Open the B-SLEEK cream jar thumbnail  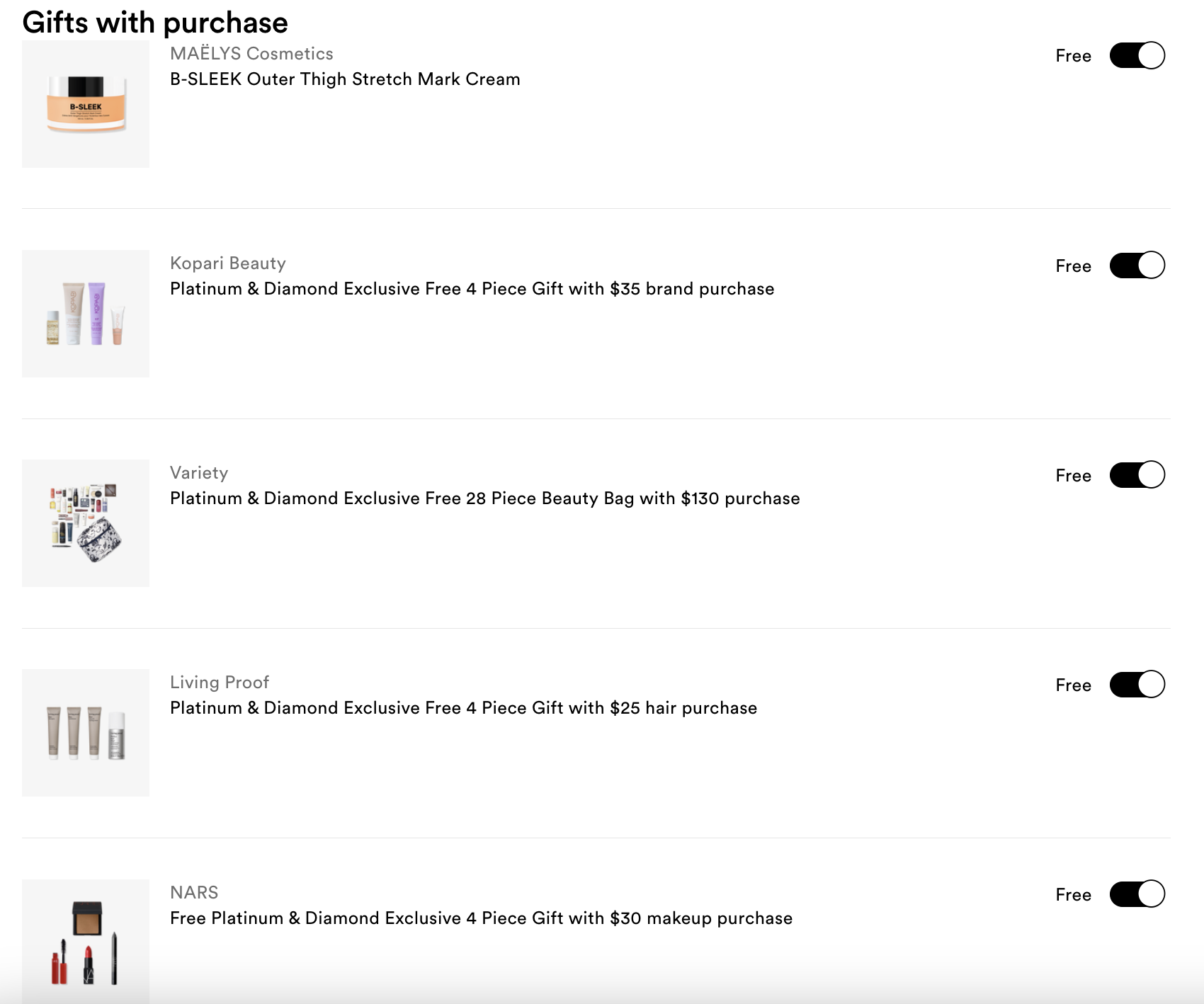coord(86,104)
